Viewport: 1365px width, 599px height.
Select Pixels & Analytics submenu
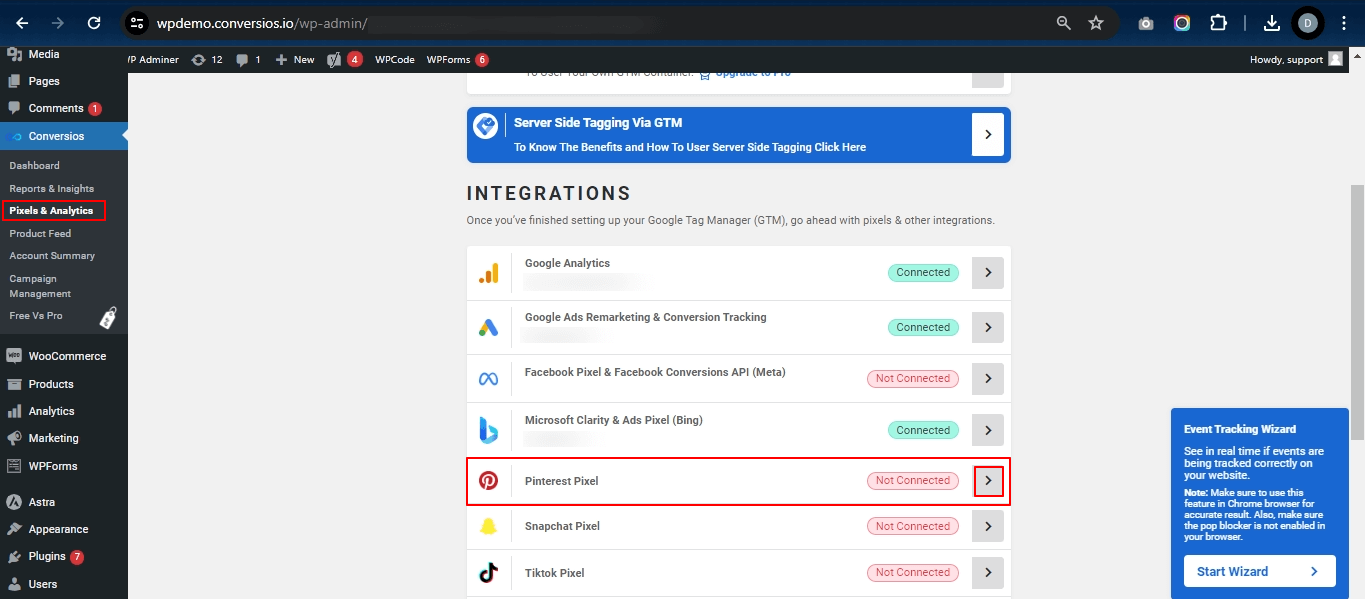click(52, 211)
